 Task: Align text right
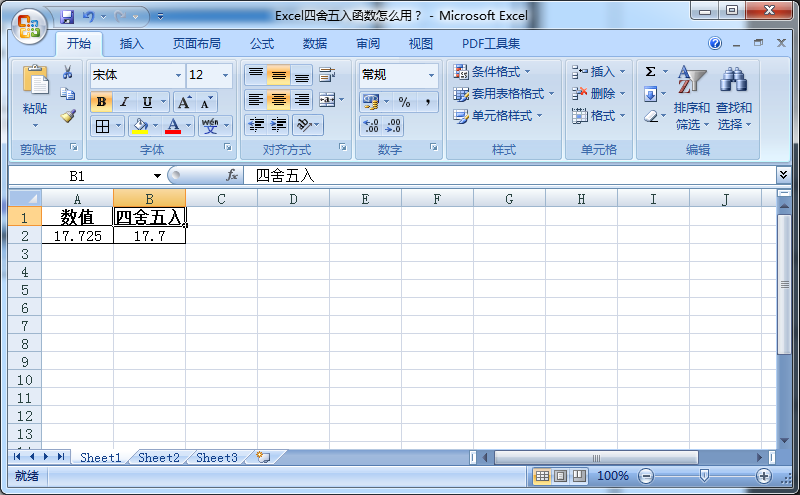302,100
